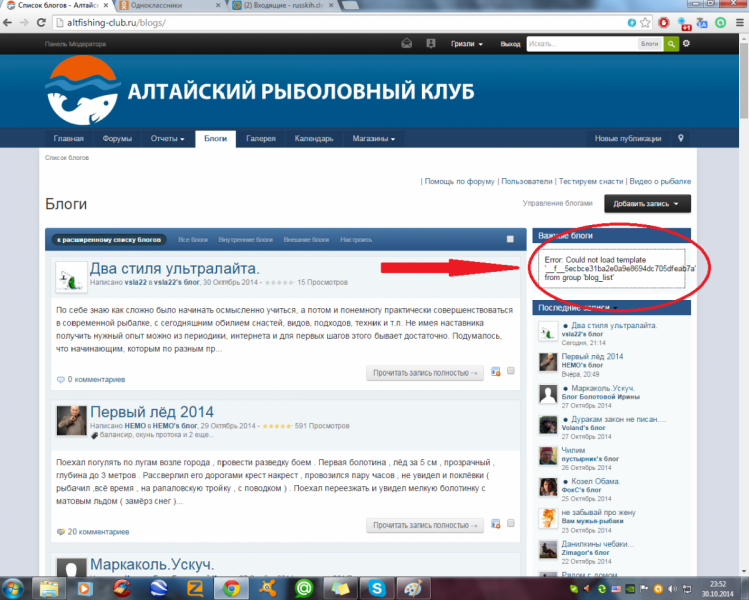Screen dimensions: 749x600
Task: Open Avast antivirus from the taskbar
Action: coord(268,588)
